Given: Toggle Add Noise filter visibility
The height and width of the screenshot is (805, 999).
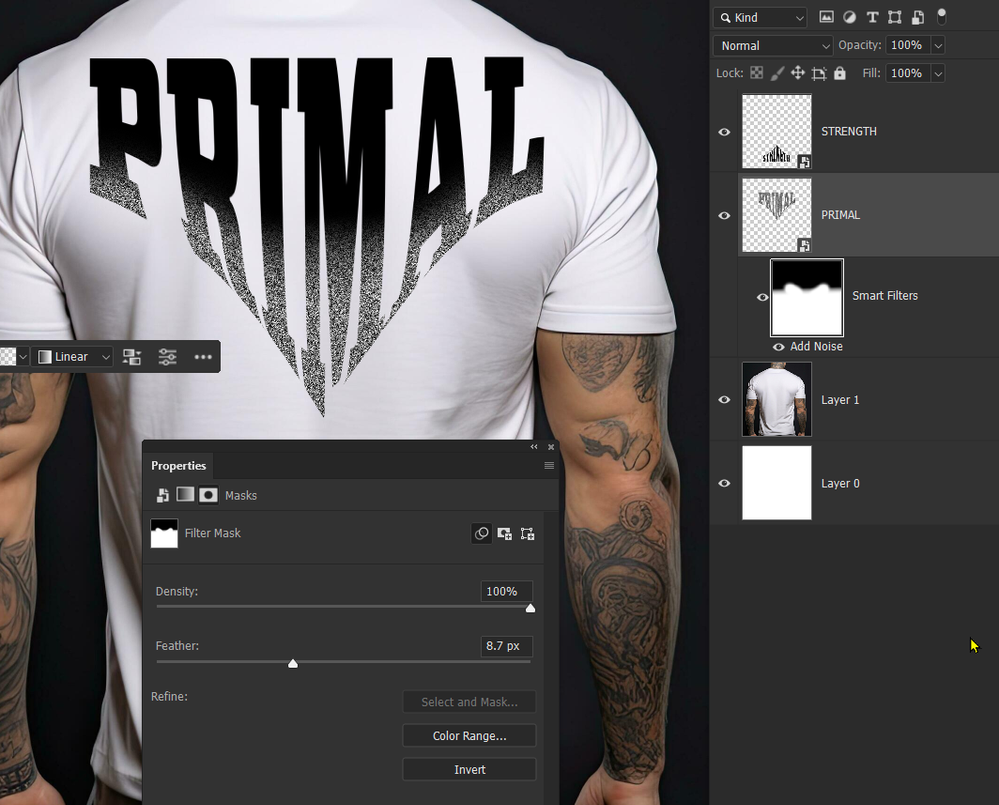Looking at the screenshot, I should coord(779,347).
